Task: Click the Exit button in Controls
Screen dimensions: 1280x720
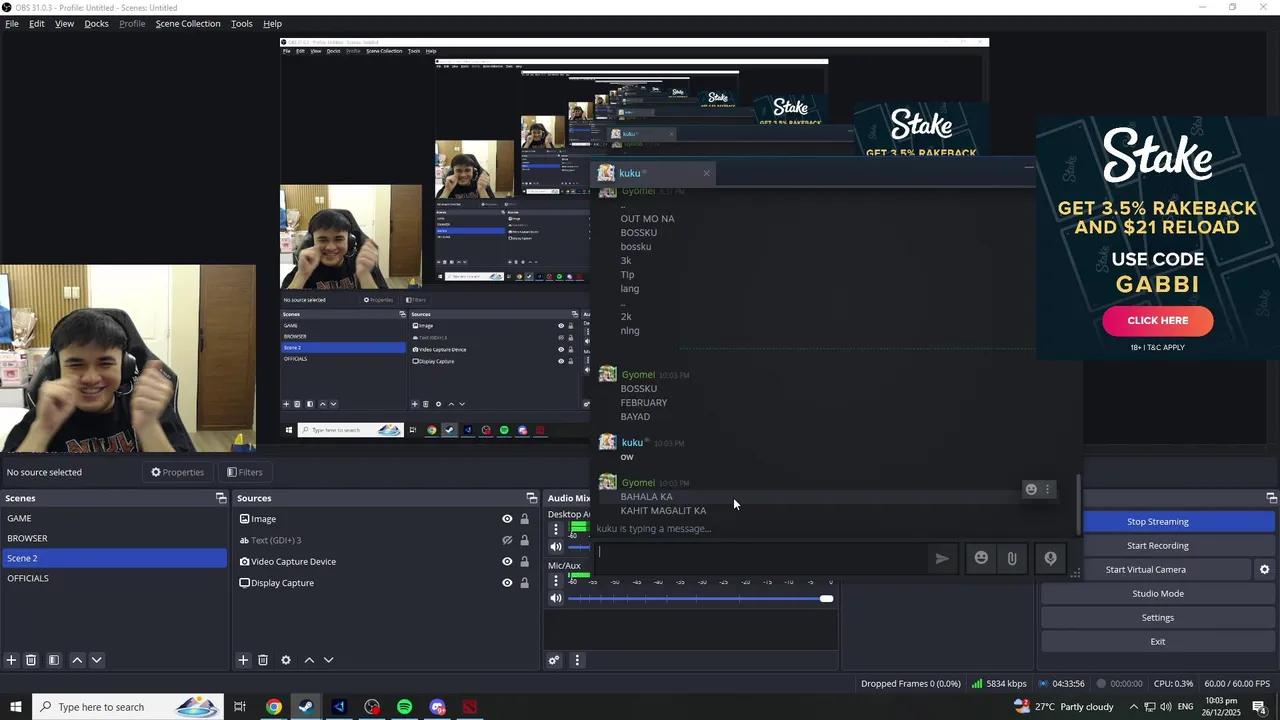Action: (x=1158, y=641)
